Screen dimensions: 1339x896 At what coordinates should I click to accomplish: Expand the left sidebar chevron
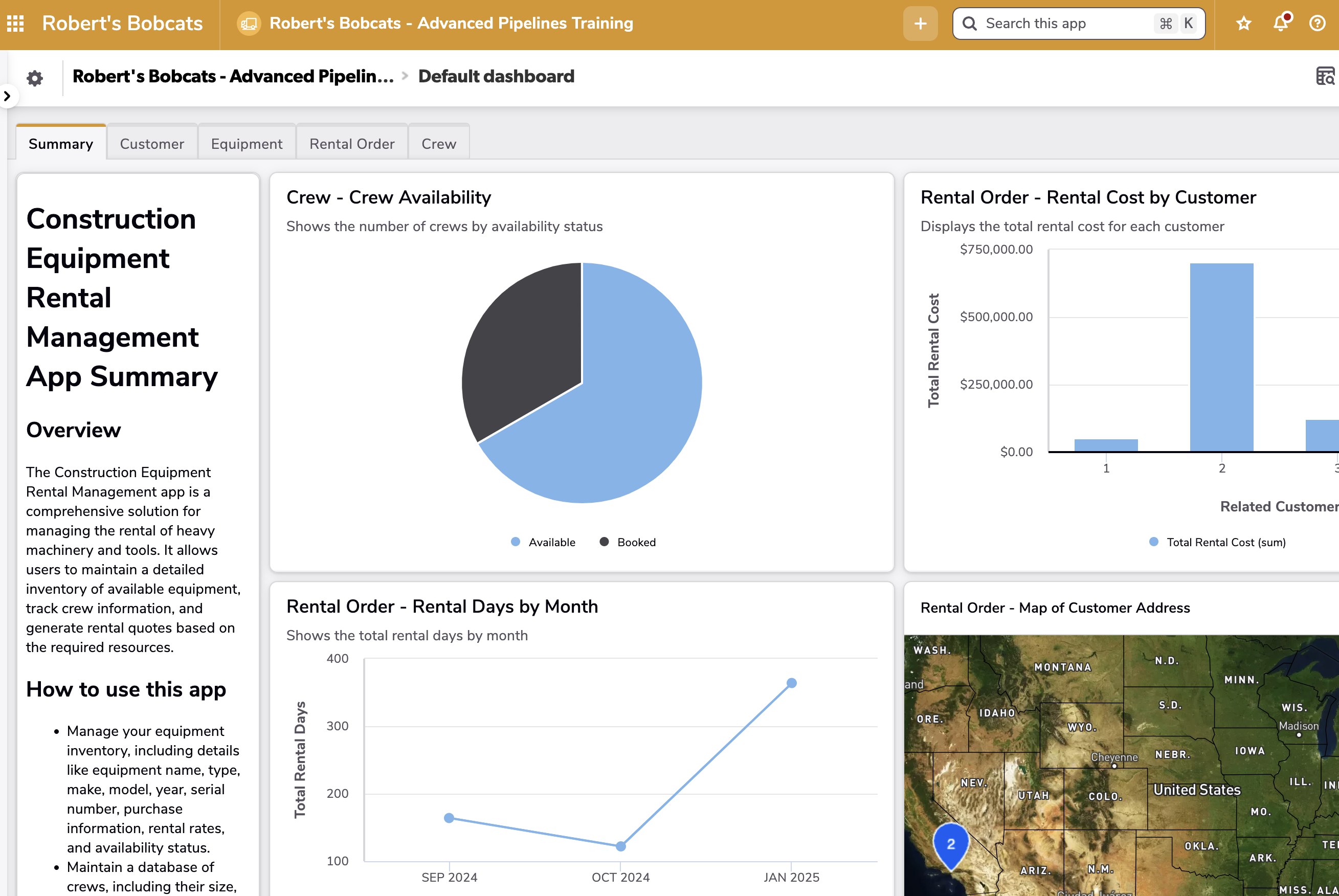pos(8,96)
